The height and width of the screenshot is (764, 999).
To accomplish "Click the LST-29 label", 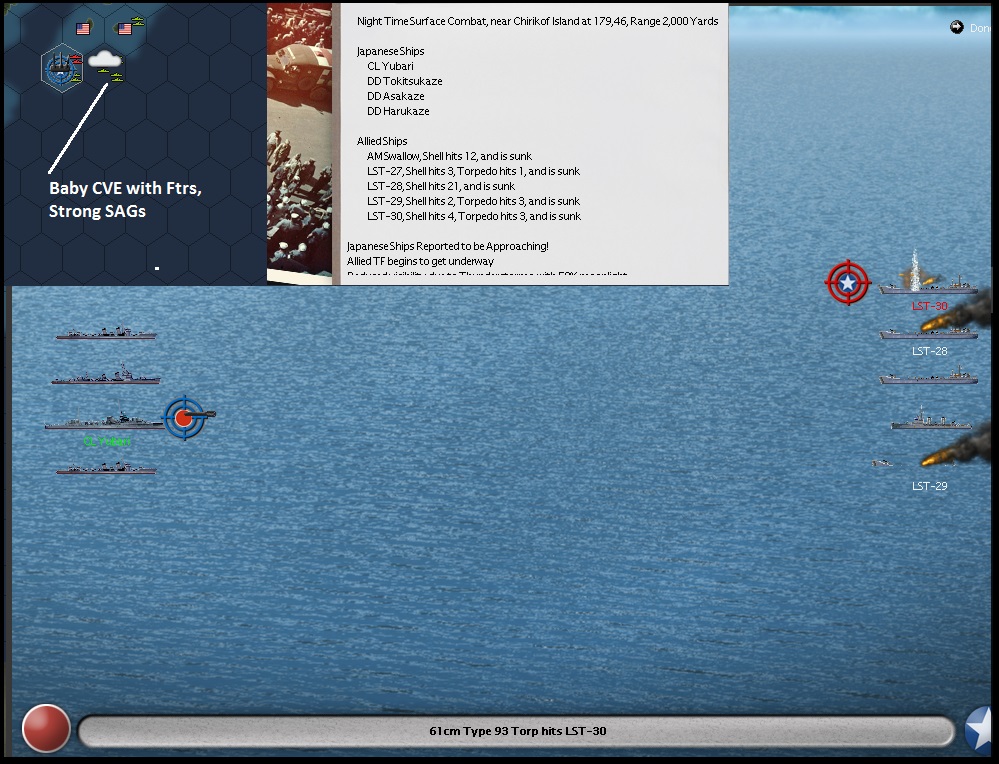I will click(x=930, y=486).
